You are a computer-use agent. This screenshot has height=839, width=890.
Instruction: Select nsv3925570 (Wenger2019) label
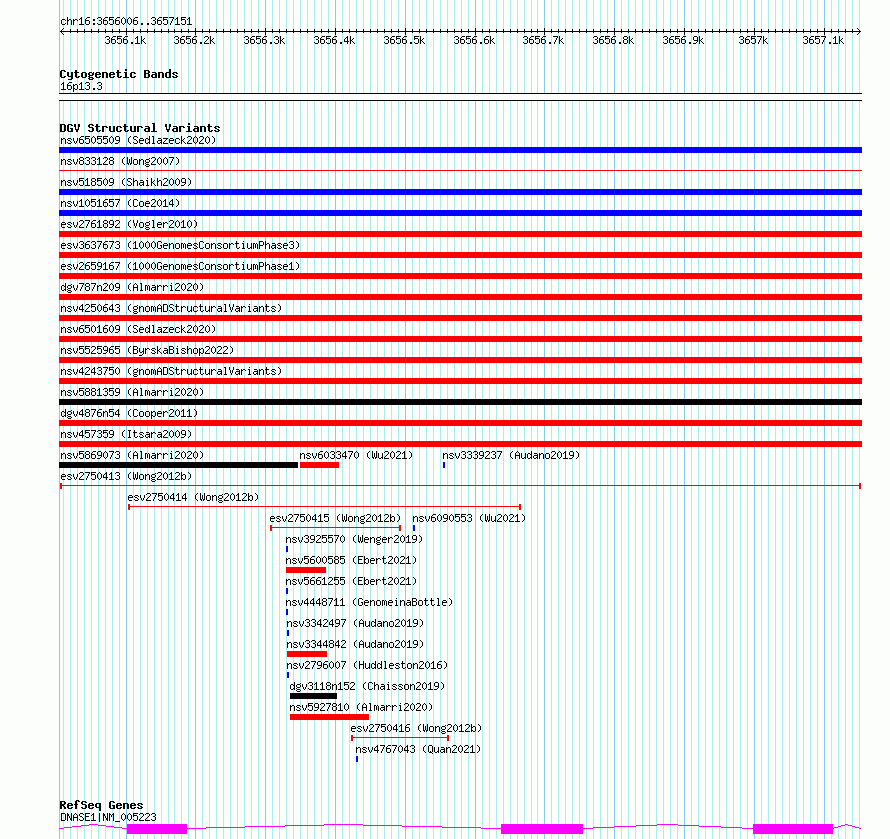[354, 539]
